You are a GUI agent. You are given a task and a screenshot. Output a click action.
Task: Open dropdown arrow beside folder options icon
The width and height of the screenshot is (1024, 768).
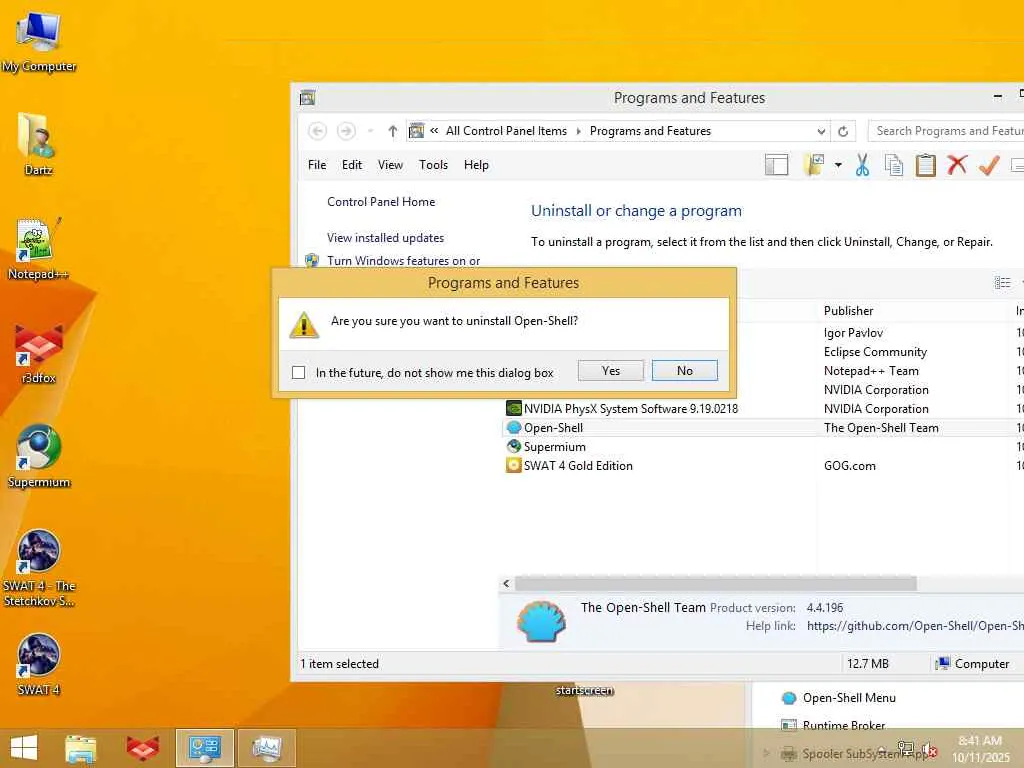tap(838, 165)
